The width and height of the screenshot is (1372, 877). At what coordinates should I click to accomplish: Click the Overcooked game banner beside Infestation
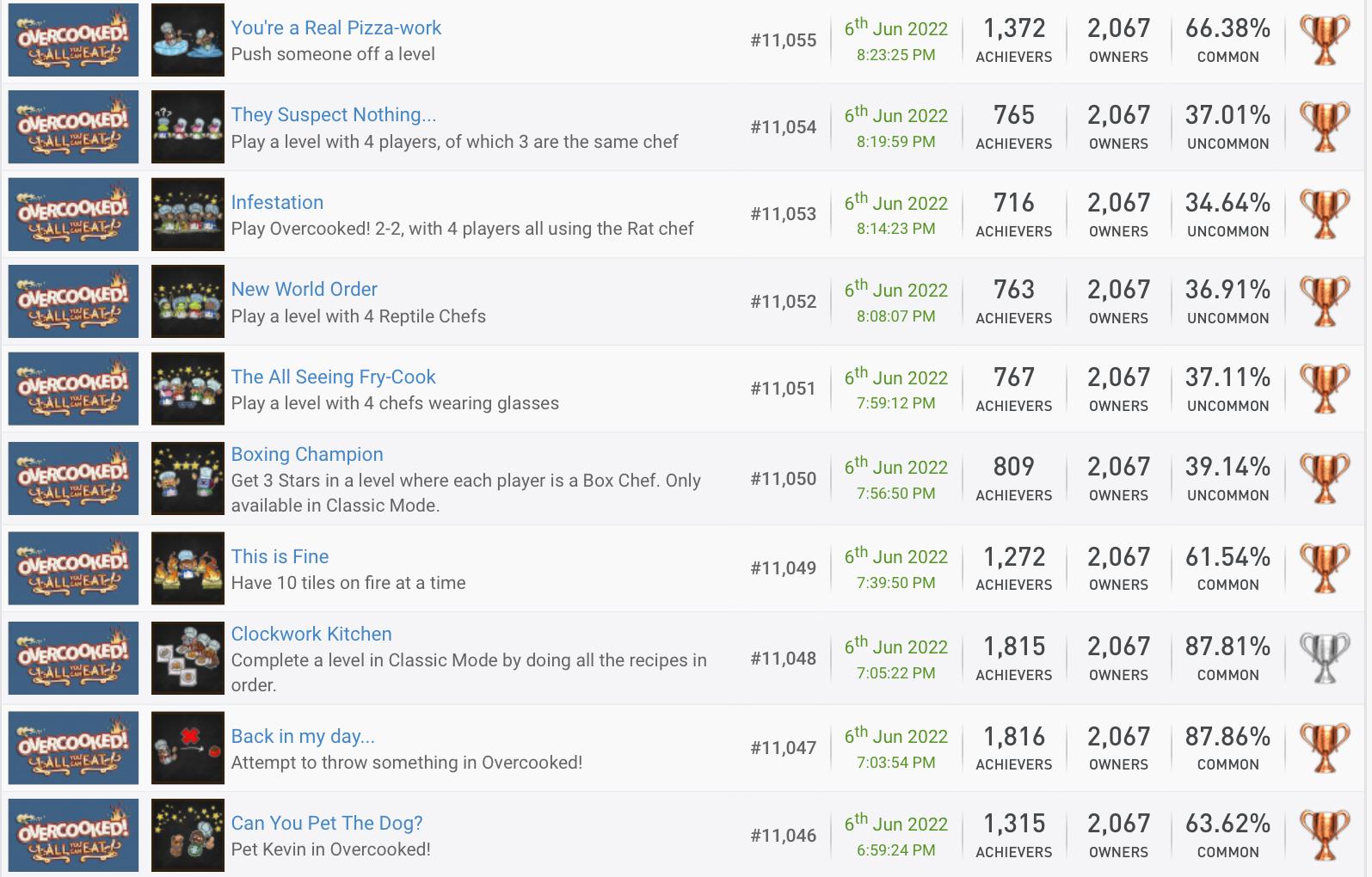point(73,214)
